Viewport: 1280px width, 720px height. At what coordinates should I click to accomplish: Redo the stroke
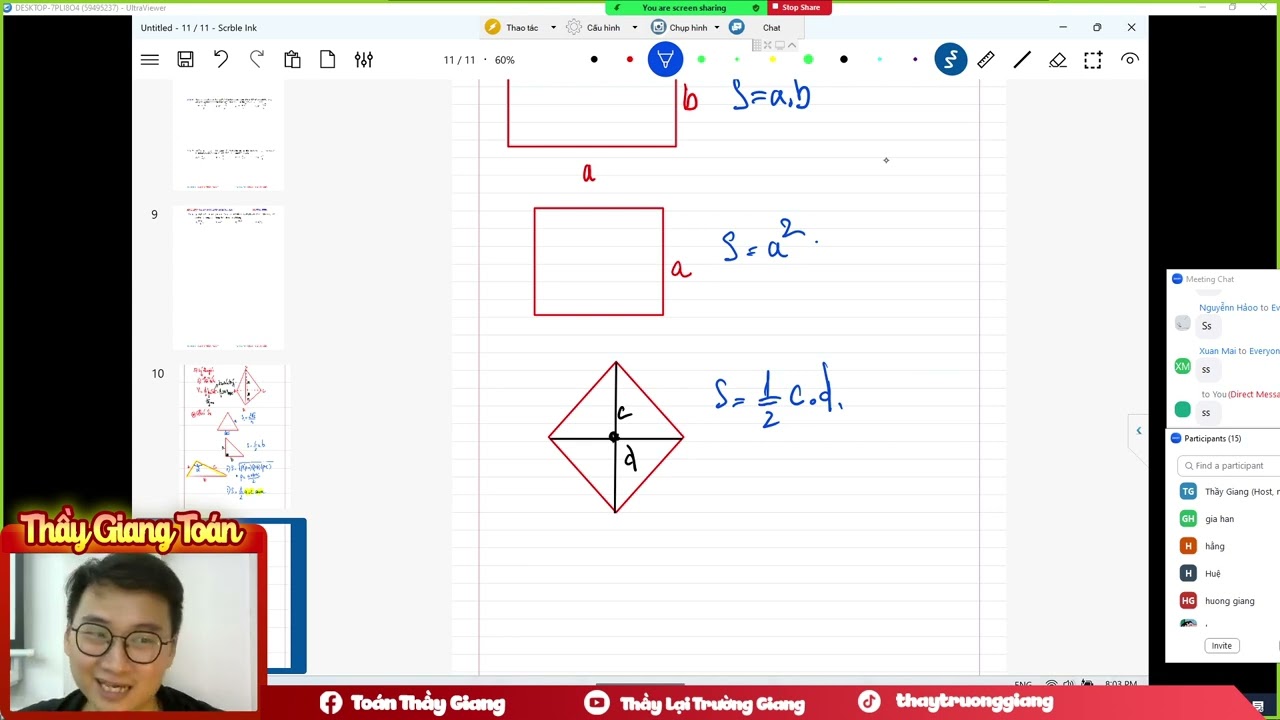tap(257, 60)
